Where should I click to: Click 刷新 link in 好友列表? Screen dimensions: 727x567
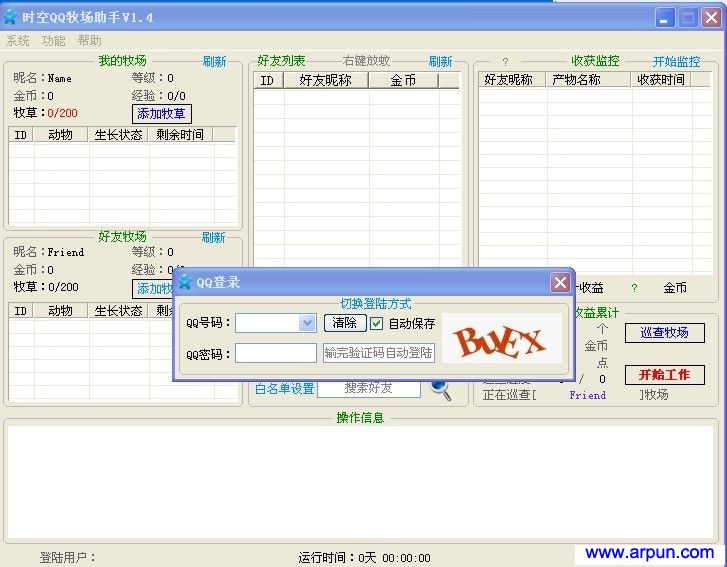pos(440,61)
